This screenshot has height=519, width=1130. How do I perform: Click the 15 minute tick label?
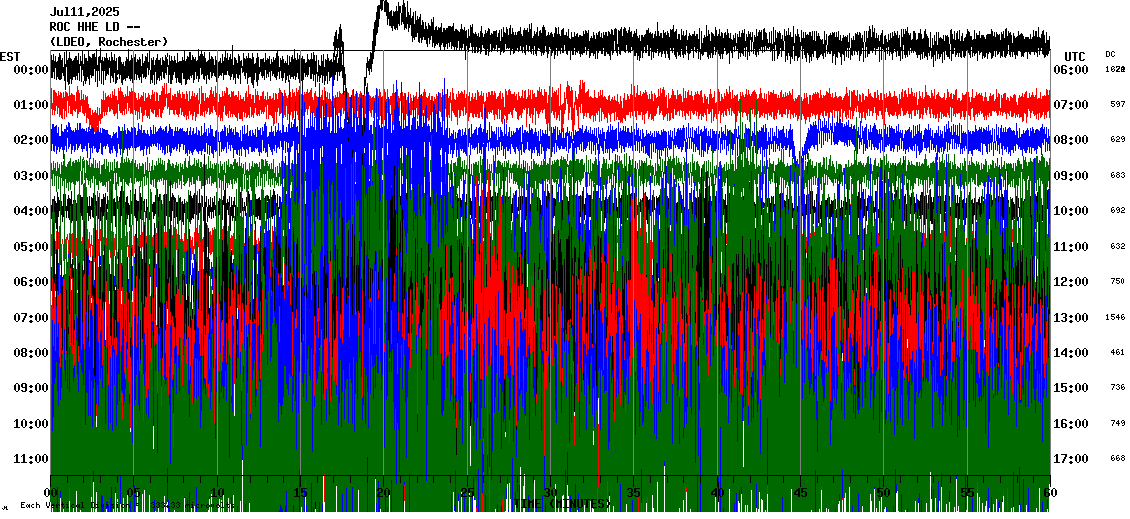(x=301, y=493)
